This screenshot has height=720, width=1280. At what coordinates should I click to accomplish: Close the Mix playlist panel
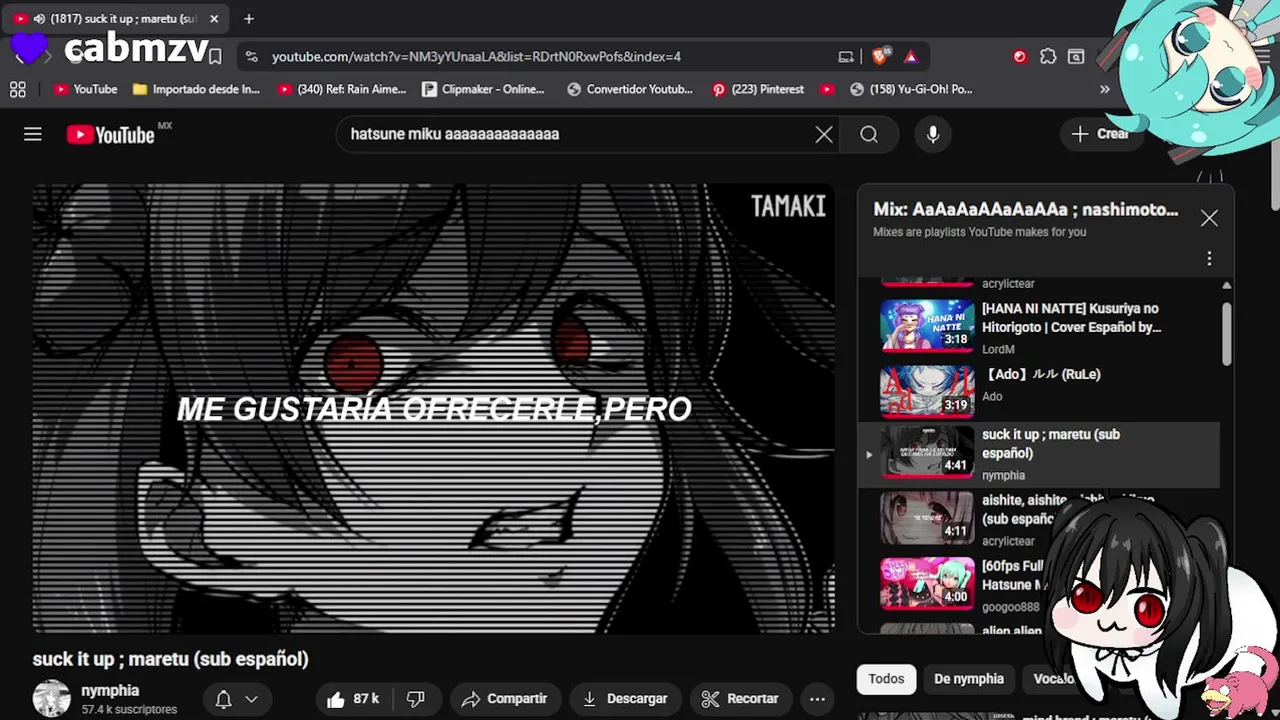pos(1209,218)
